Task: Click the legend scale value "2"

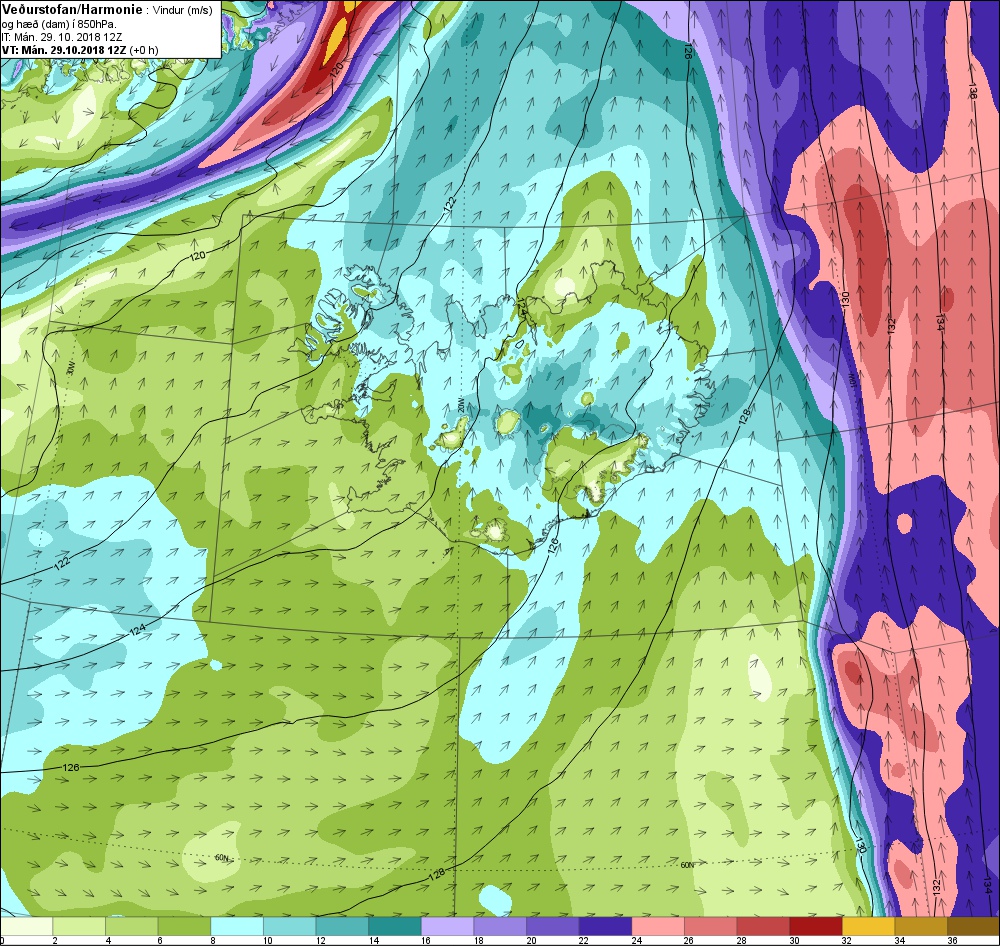Action: pyautogui.click(x=55, y=940)
